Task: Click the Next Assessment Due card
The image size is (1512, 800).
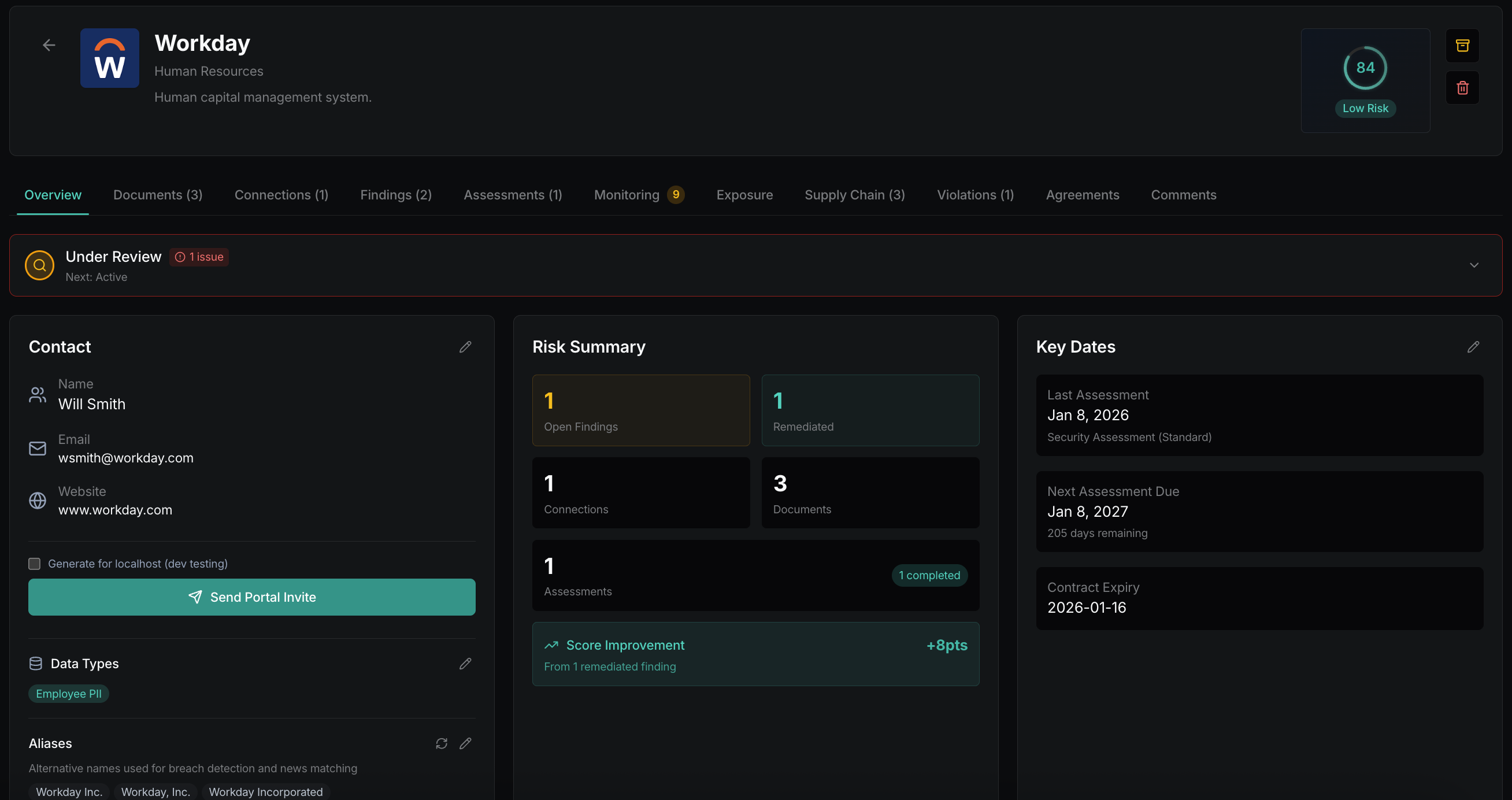Action: pos(1259,511)
